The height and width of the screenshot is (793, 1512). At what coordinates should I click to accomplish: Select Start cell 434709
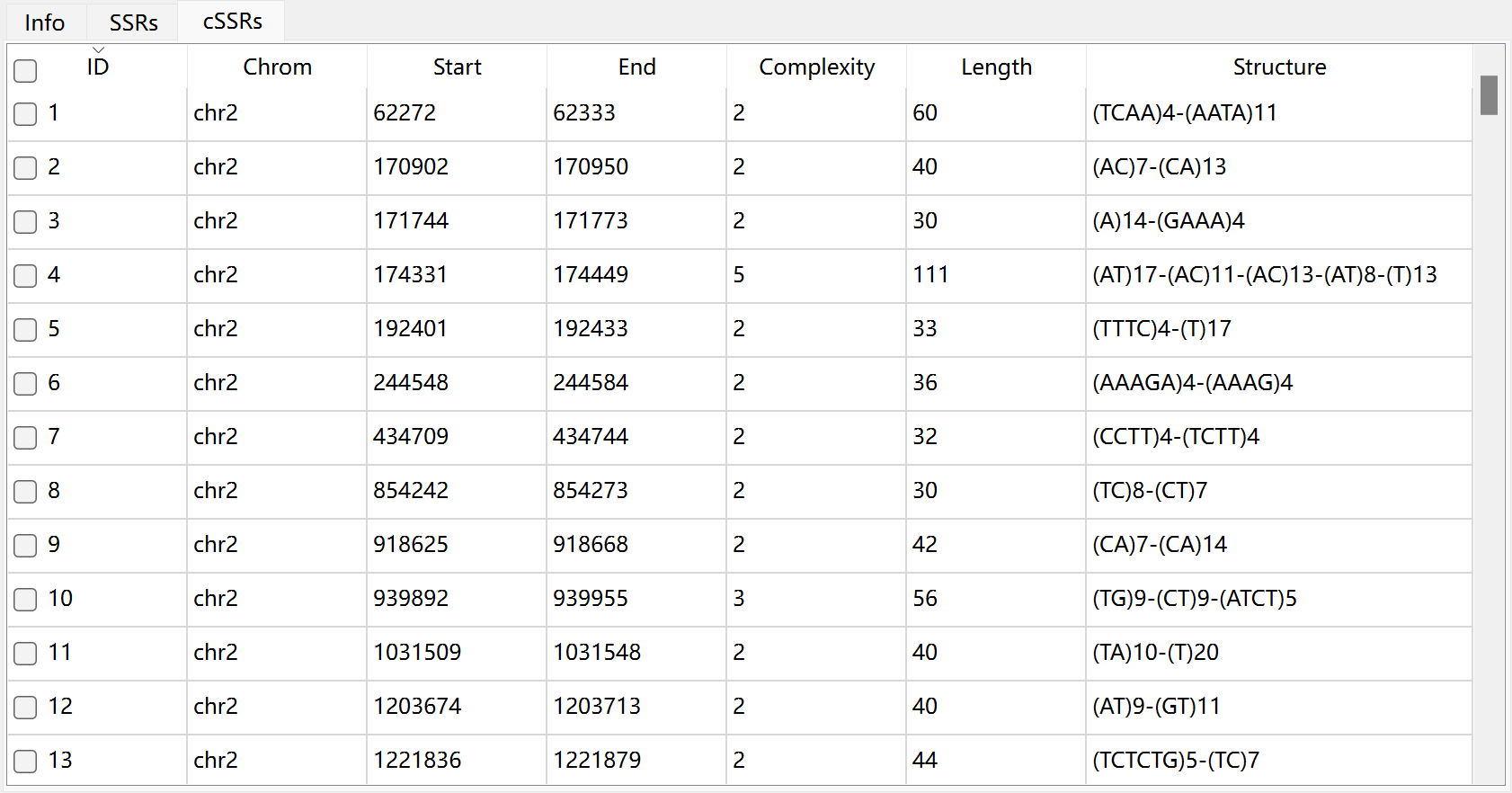pyautogui.click(x=457, y=437)
